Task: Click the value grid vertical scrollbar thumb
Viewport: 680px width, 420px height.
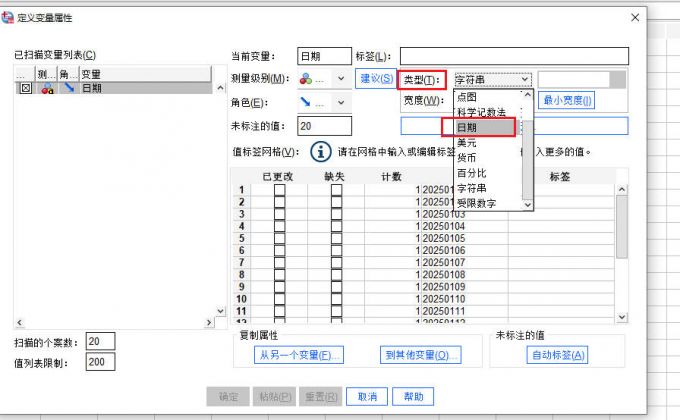Action: tap(622, 226)
